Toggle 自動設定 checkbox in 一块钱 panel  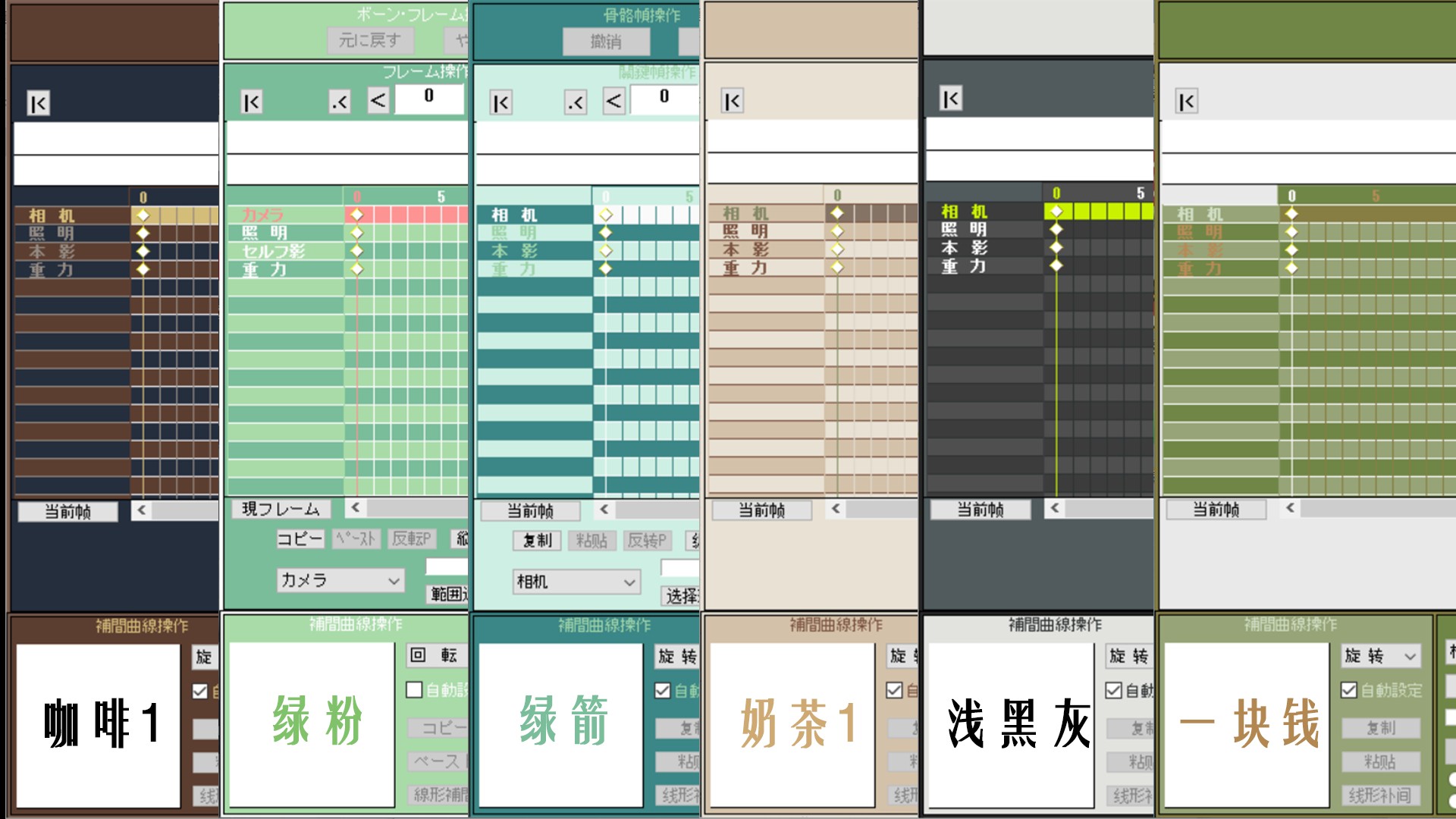(x=1349, y=690)
